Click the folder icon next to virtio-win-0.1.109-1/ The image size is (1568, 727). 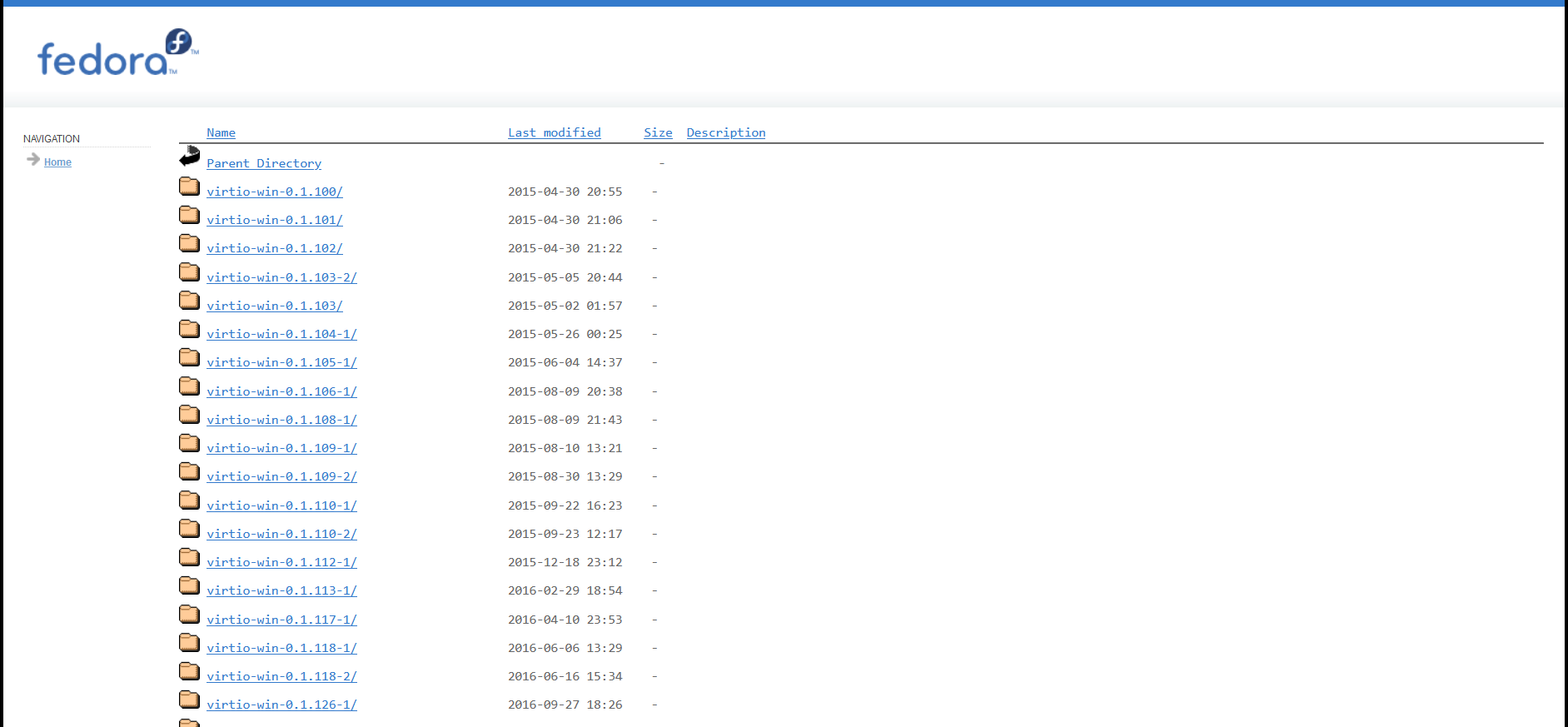coord(190,443)
